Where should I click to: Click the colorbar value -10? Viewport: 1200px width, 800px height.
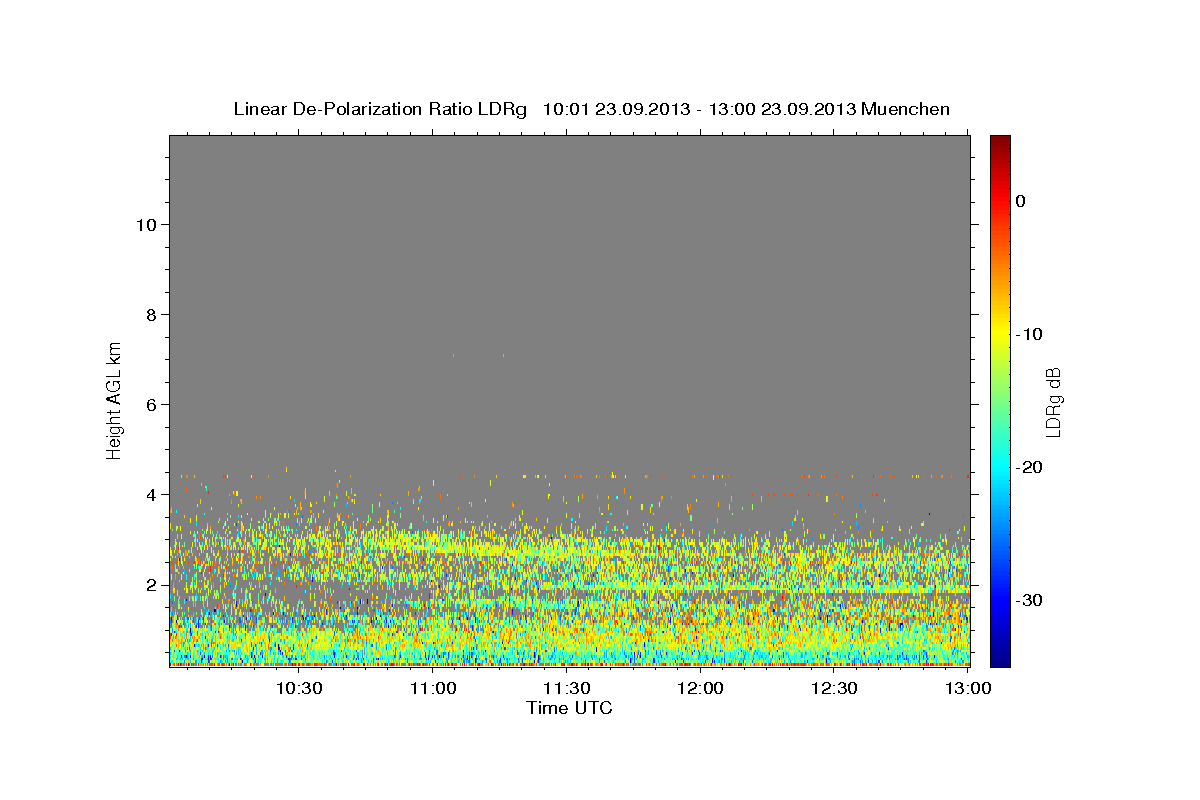coord(1029,334)
